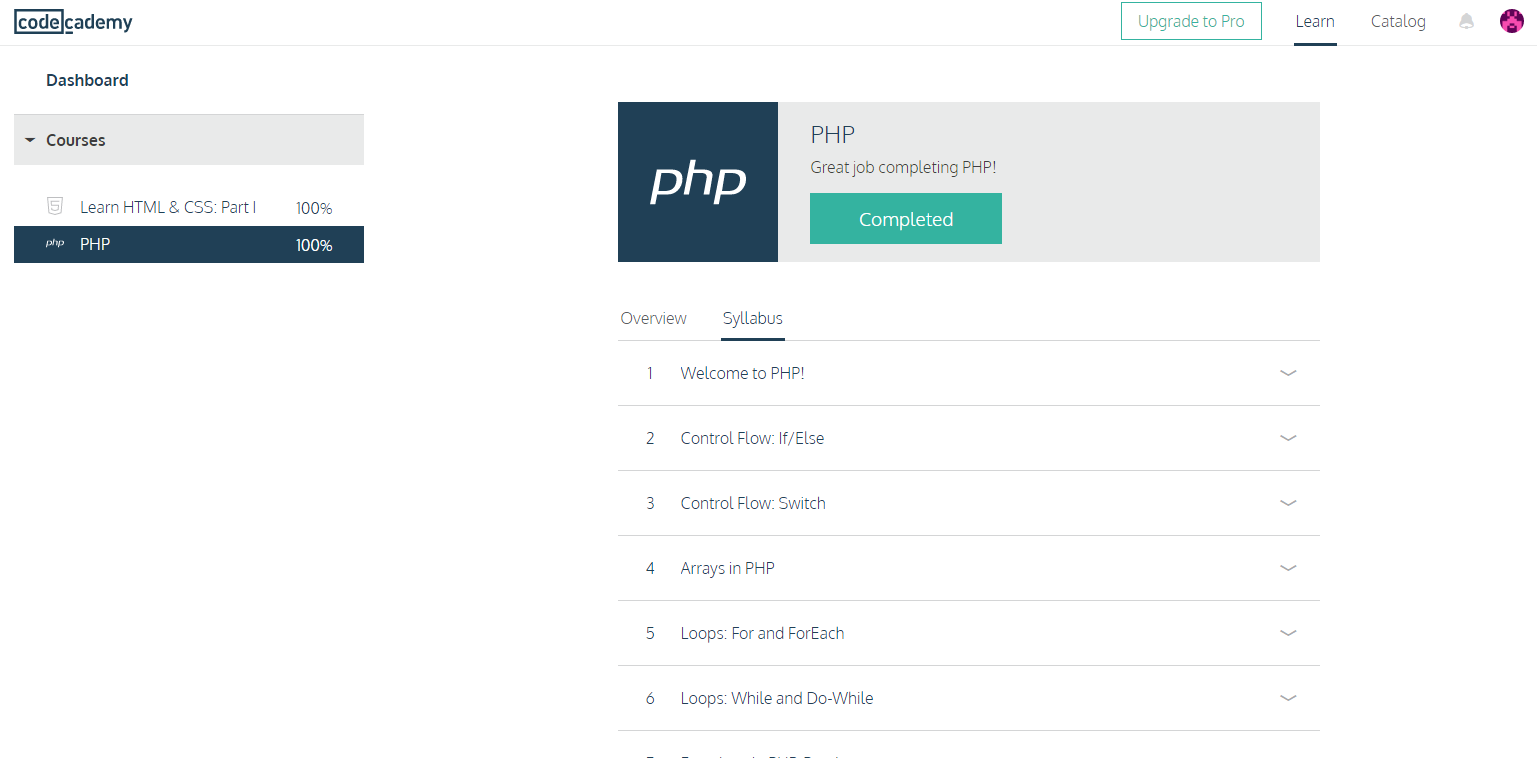Expand Control Flow: If/Else chevron
1537x758 pixels.
pyautogui.click(x=1288, y=438)
